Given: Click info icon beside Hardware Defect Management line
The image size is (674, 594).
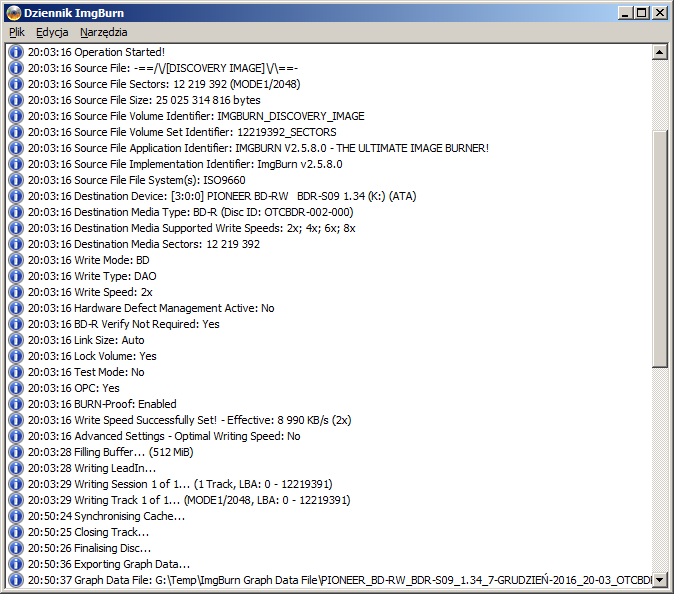Looking at the screenshot, I should click(x=15, y=308).
